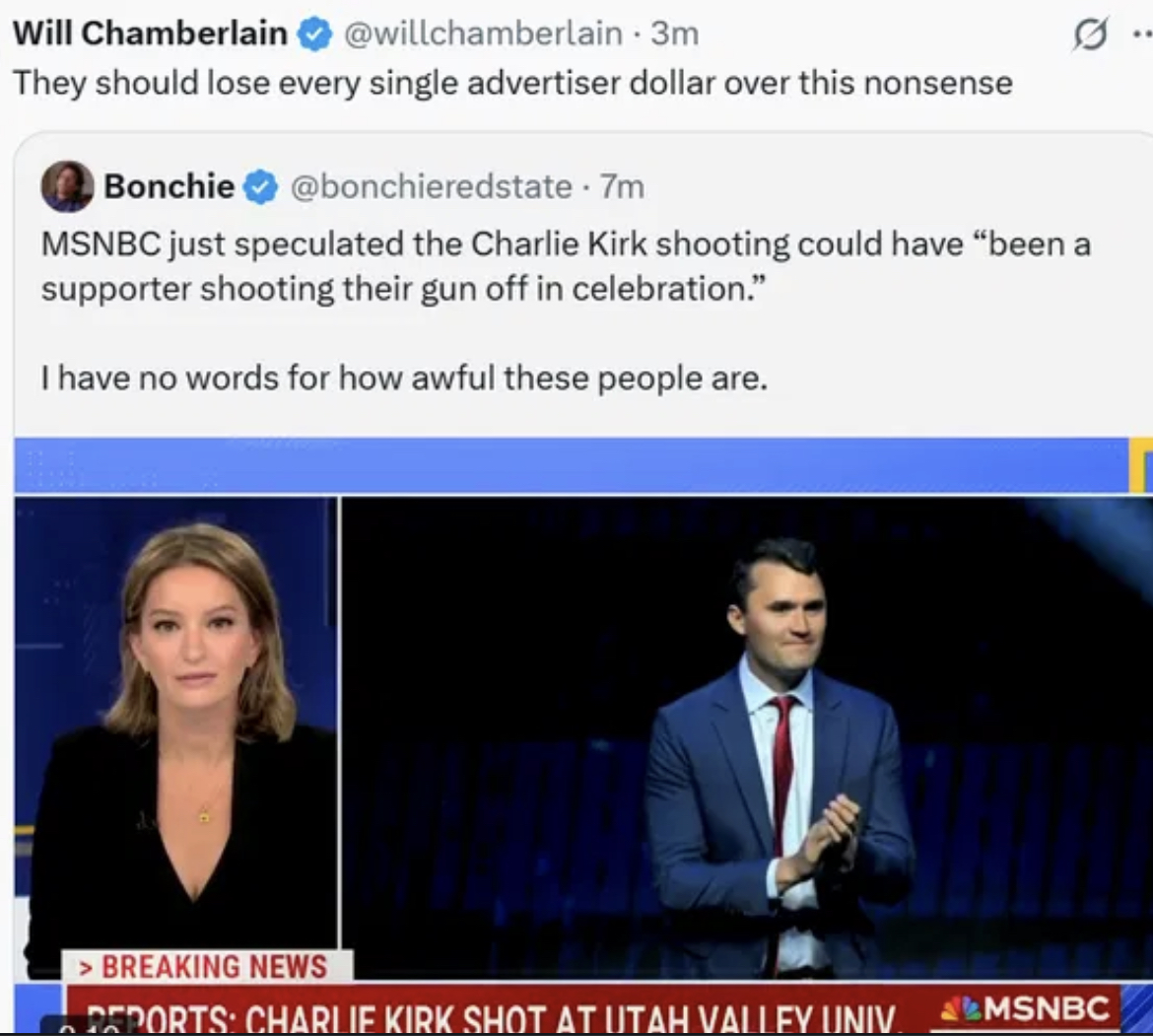
Task: Open quoted tweet text about MSNBC speculation
Action: click(565, 266)
